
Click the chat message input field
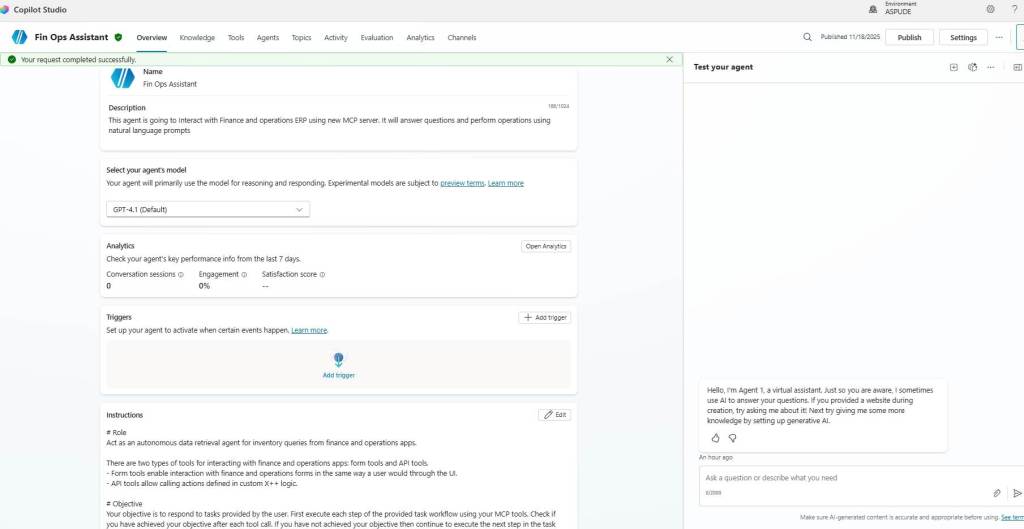[840, 478]
